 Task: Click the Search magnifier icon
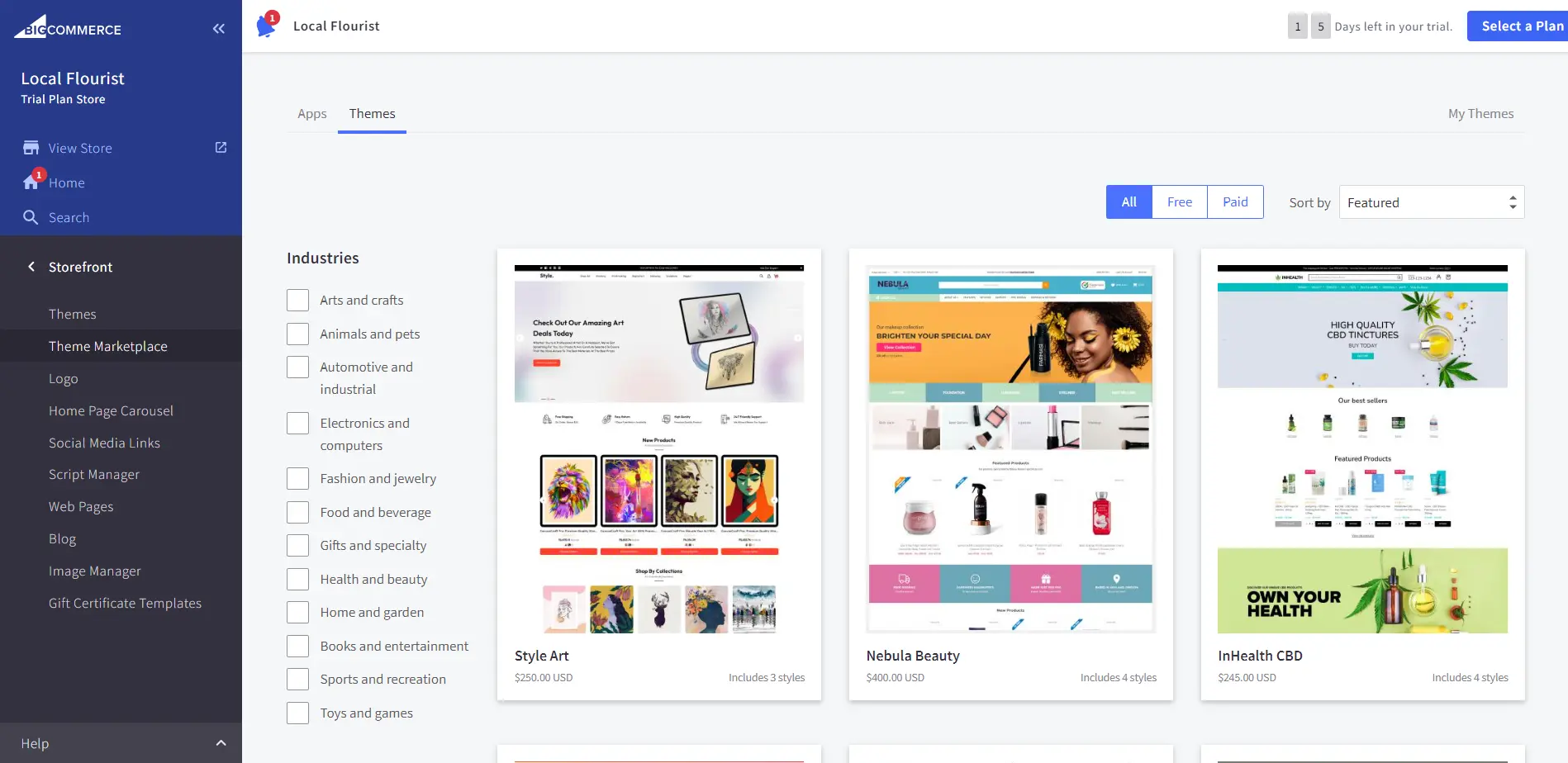[x=31, y=217]
